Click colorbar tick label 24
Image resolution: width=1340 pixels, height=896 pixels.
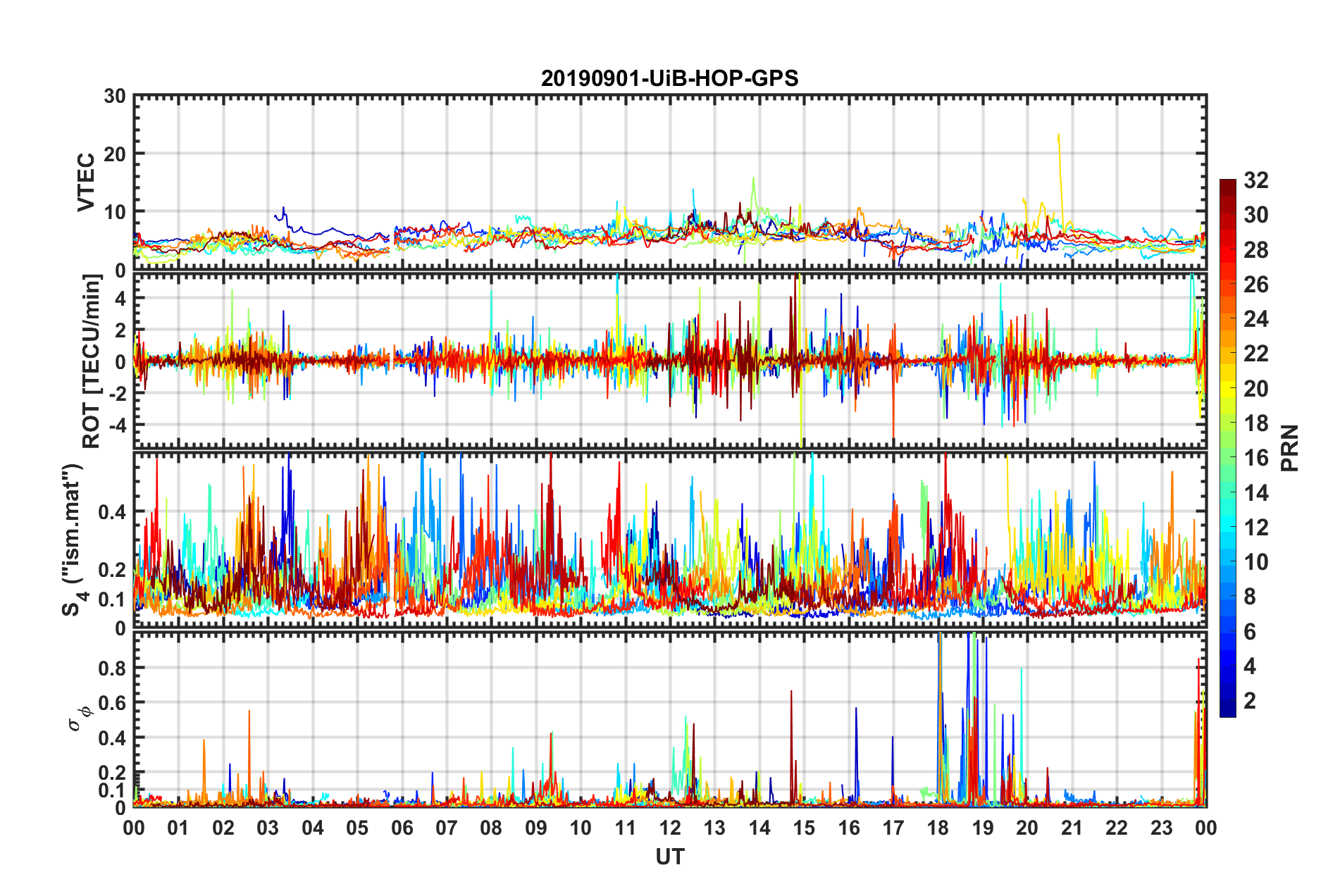pos(1255,319)
